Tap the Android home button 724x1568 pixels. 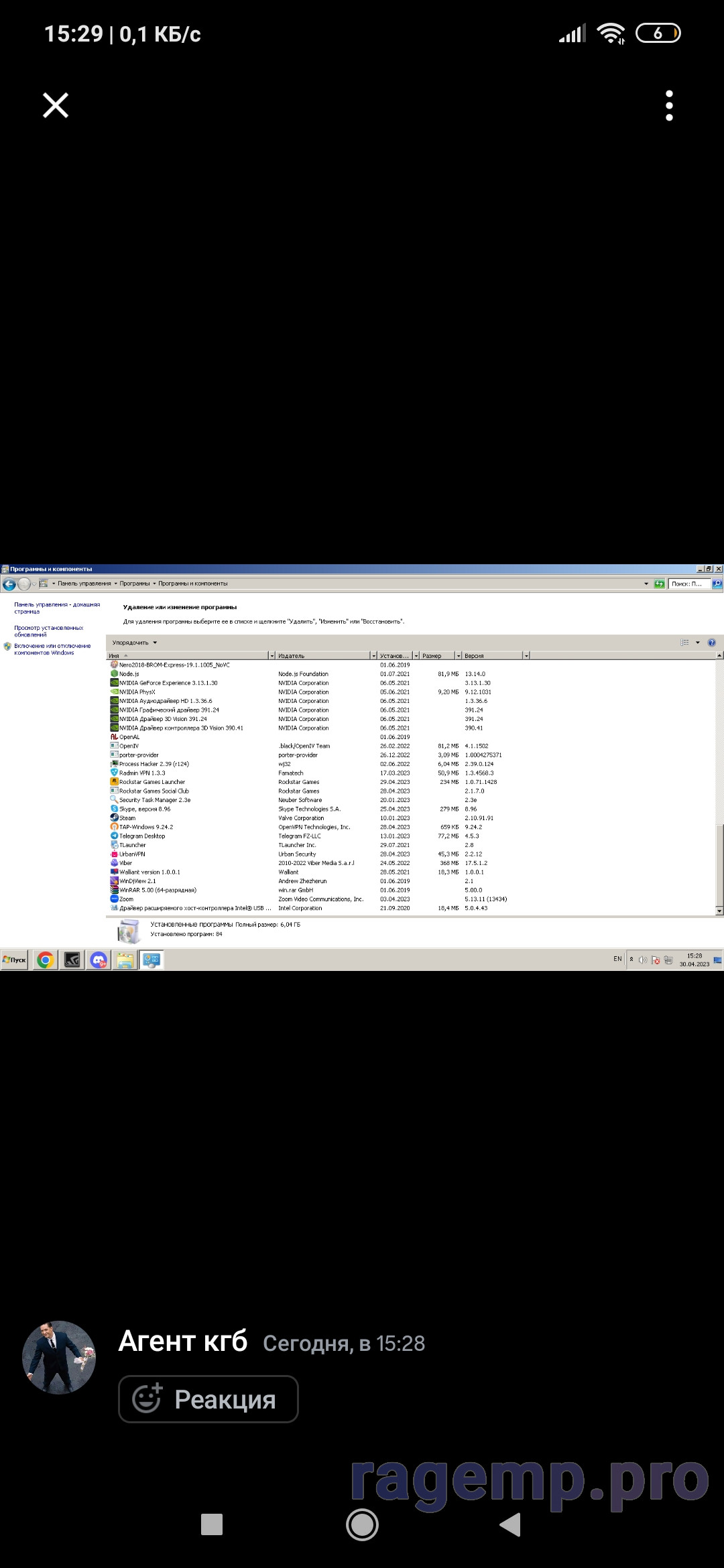pyautogui.click(x=362, y=1525)
